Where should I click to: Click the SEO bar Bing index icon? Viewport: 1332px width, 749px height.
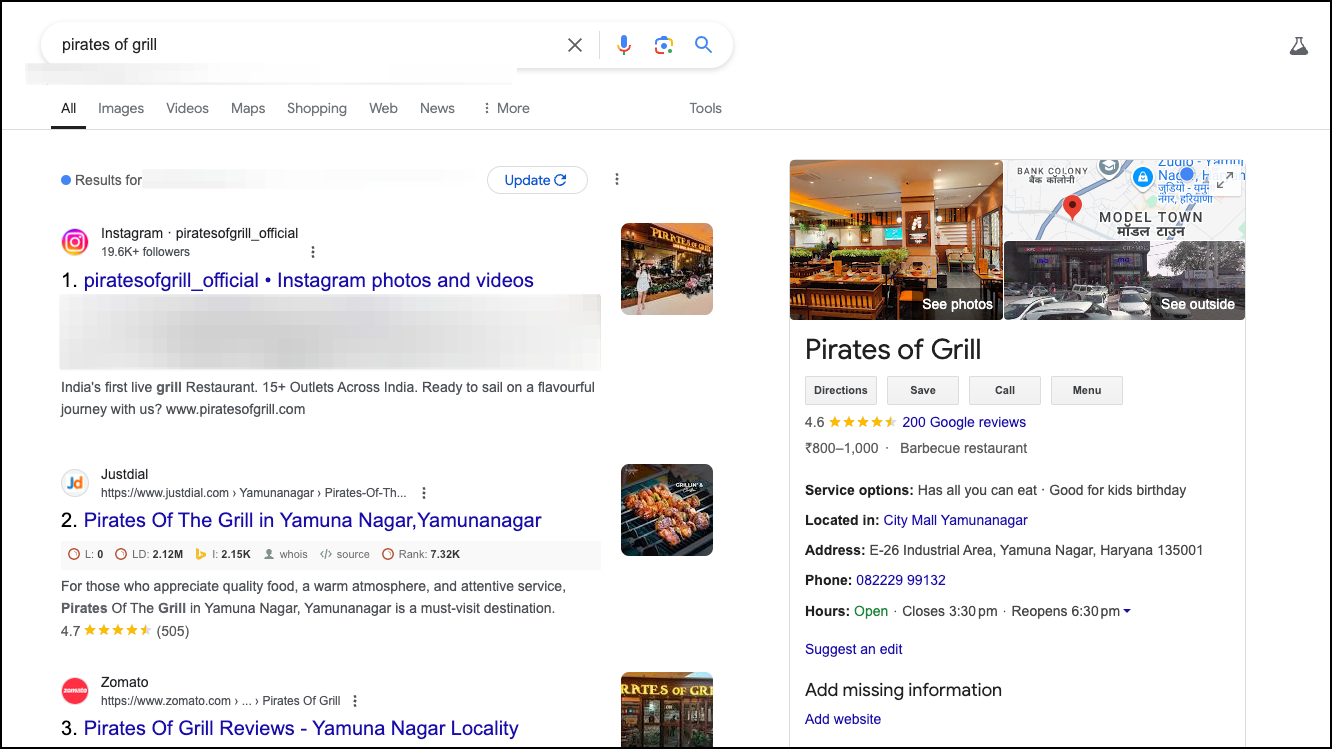(x=200, y=554)
